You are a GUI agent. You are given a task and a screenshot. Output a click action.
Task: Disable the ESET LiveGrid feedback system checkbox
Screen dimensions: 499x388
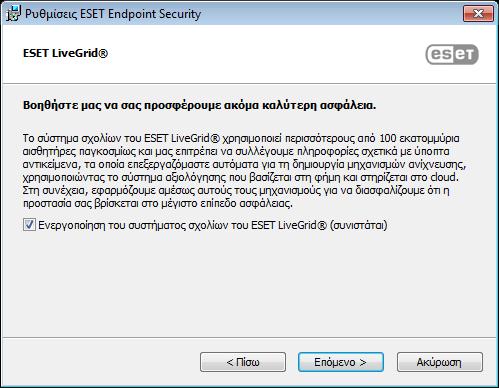29,224
